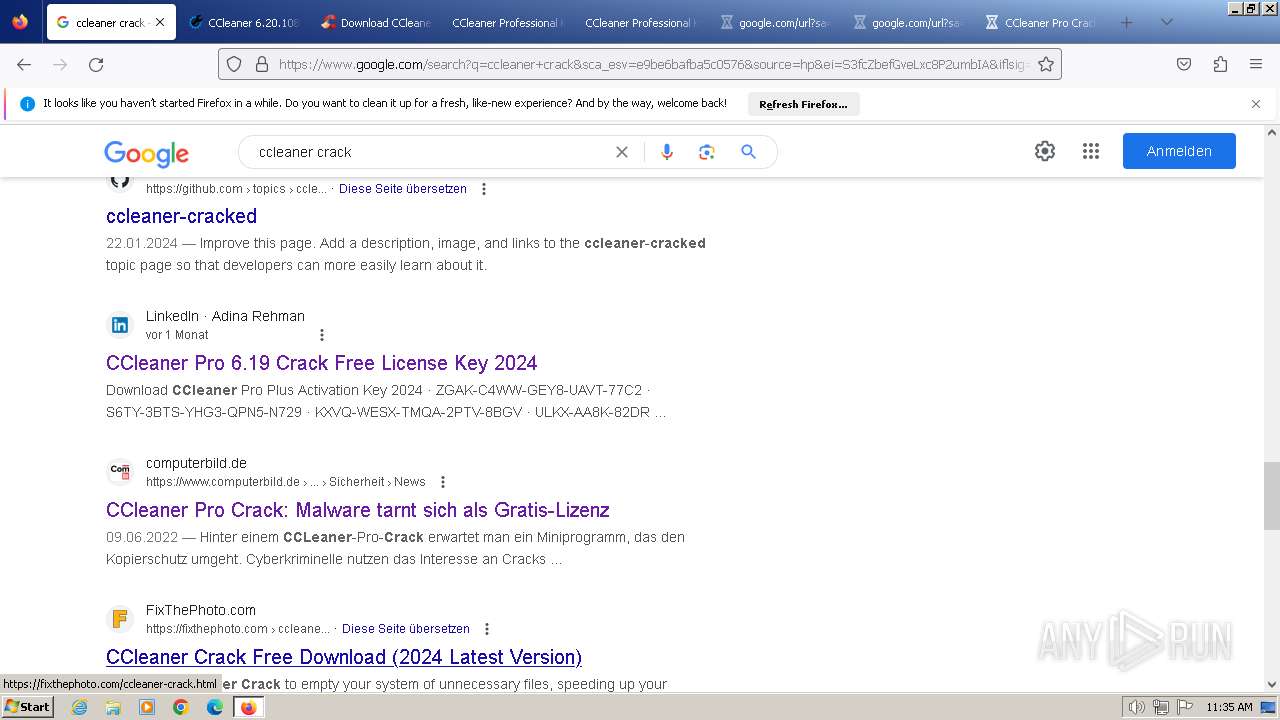
Task: Open the site security shield icon
Action: (x=234, y=64)
